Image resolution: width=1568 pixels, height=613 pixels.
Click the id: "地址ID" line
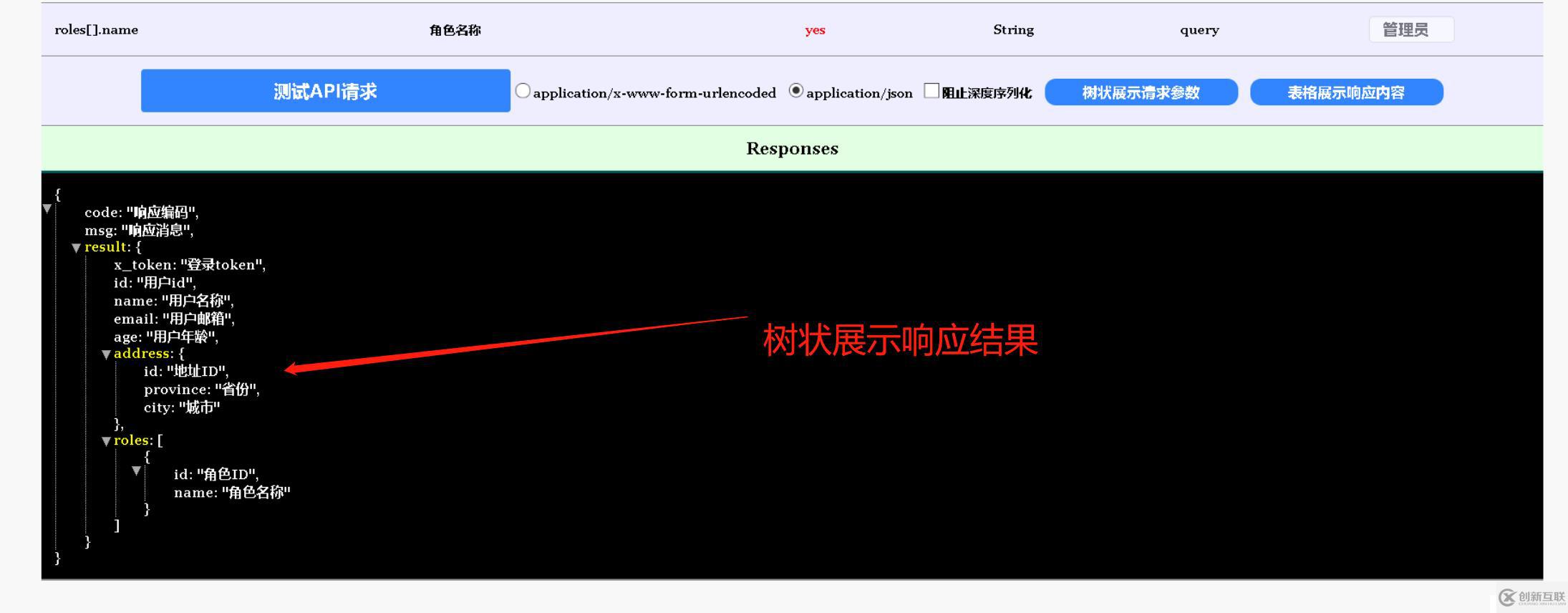point(186,371)
